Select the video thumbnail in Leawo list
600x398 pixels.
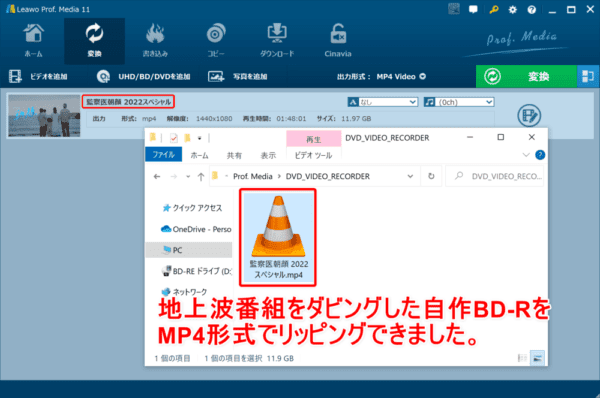[x=44, y=116]
